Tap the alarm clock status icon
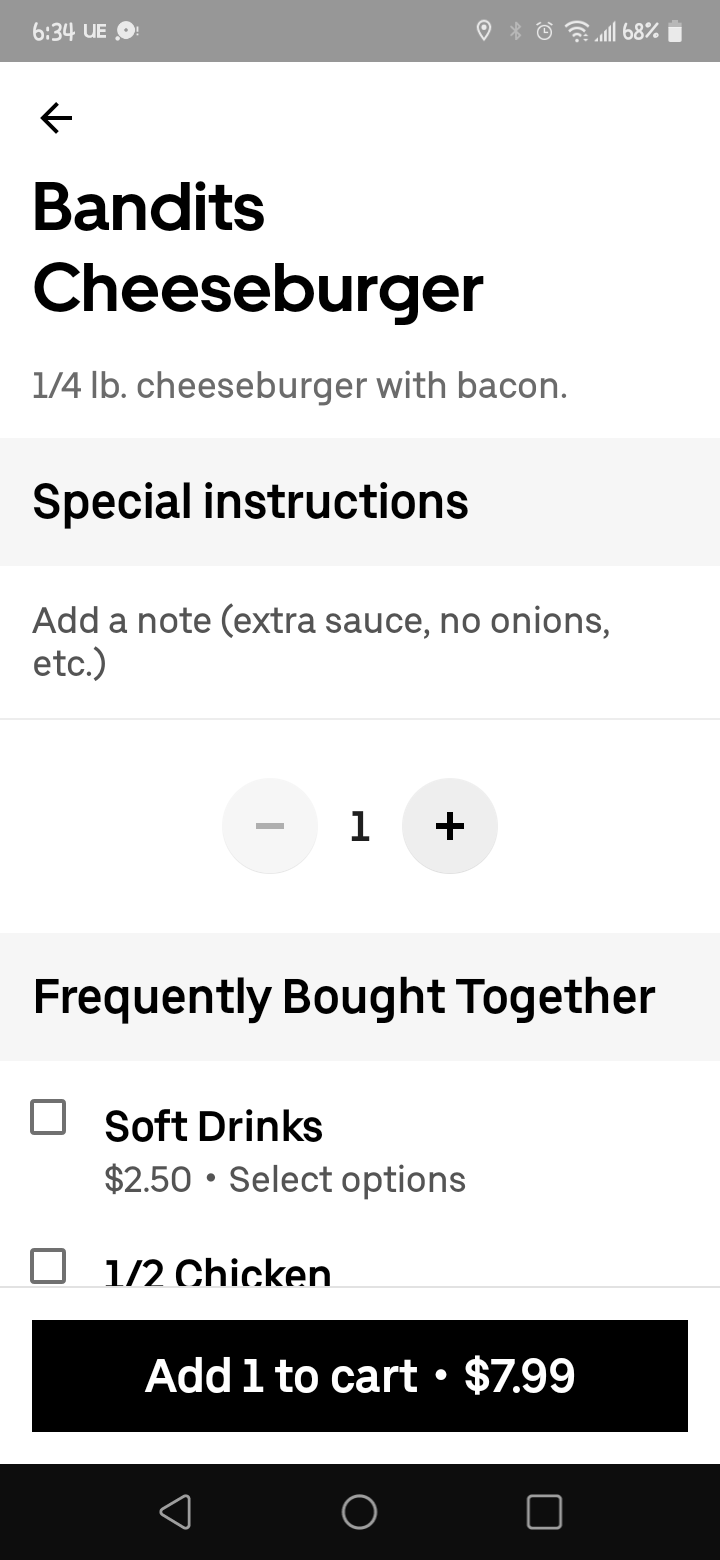 click(x=545, y=32)
